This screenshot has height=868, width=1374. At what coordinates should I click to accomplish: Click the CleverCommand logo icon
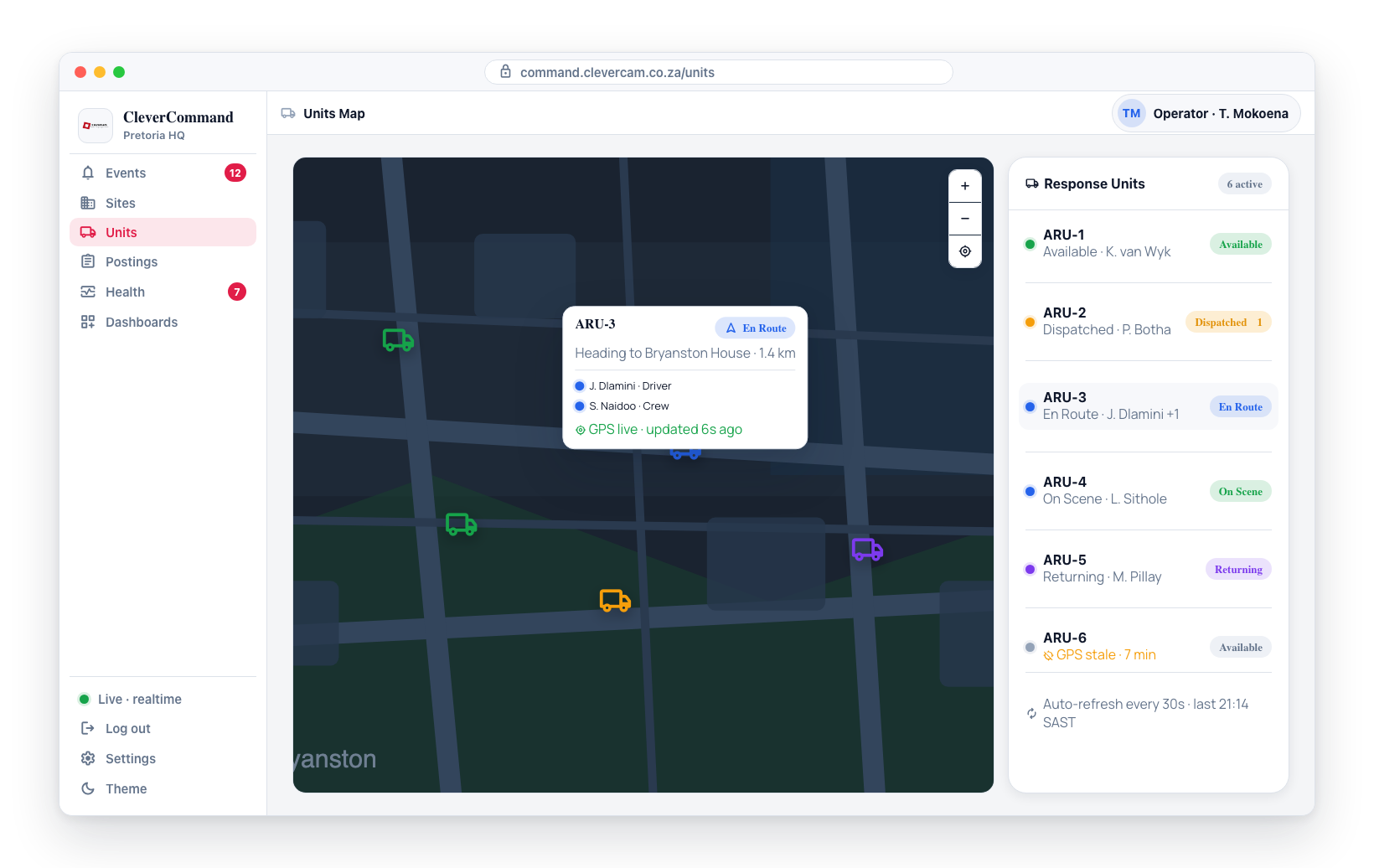point(96,126)
